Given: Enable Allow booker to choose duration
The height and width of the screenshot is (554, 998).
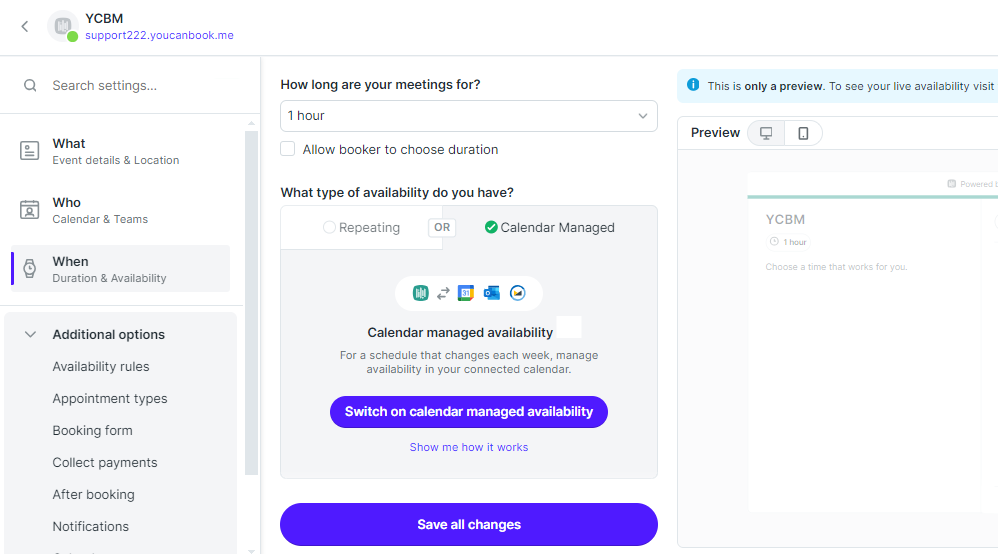Looking at the screenshot, I should (x=288, y=149).
